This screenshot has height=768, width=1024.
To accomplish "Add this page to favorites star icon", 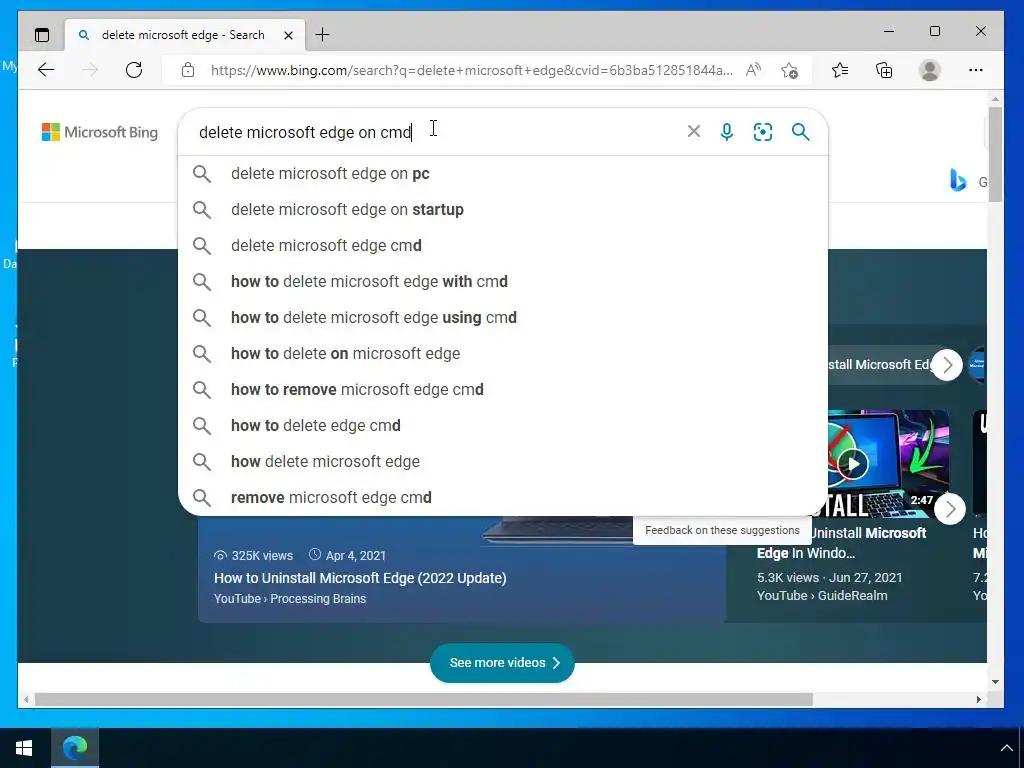I will pyautogui.click(x=790, y=70).
